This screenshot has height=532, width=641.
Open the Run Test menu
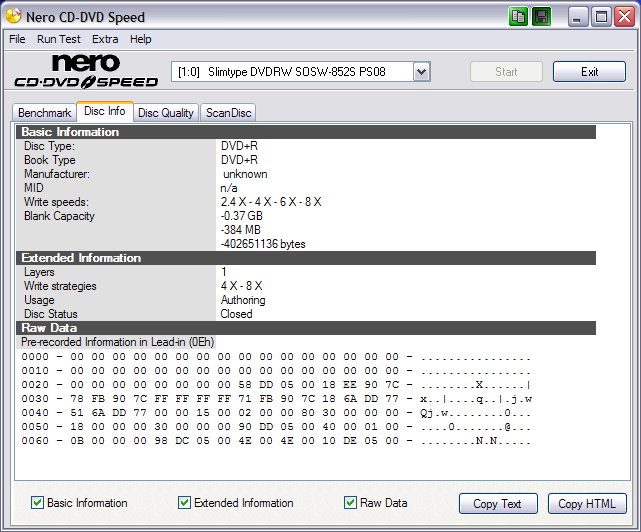tap(59, 39)
